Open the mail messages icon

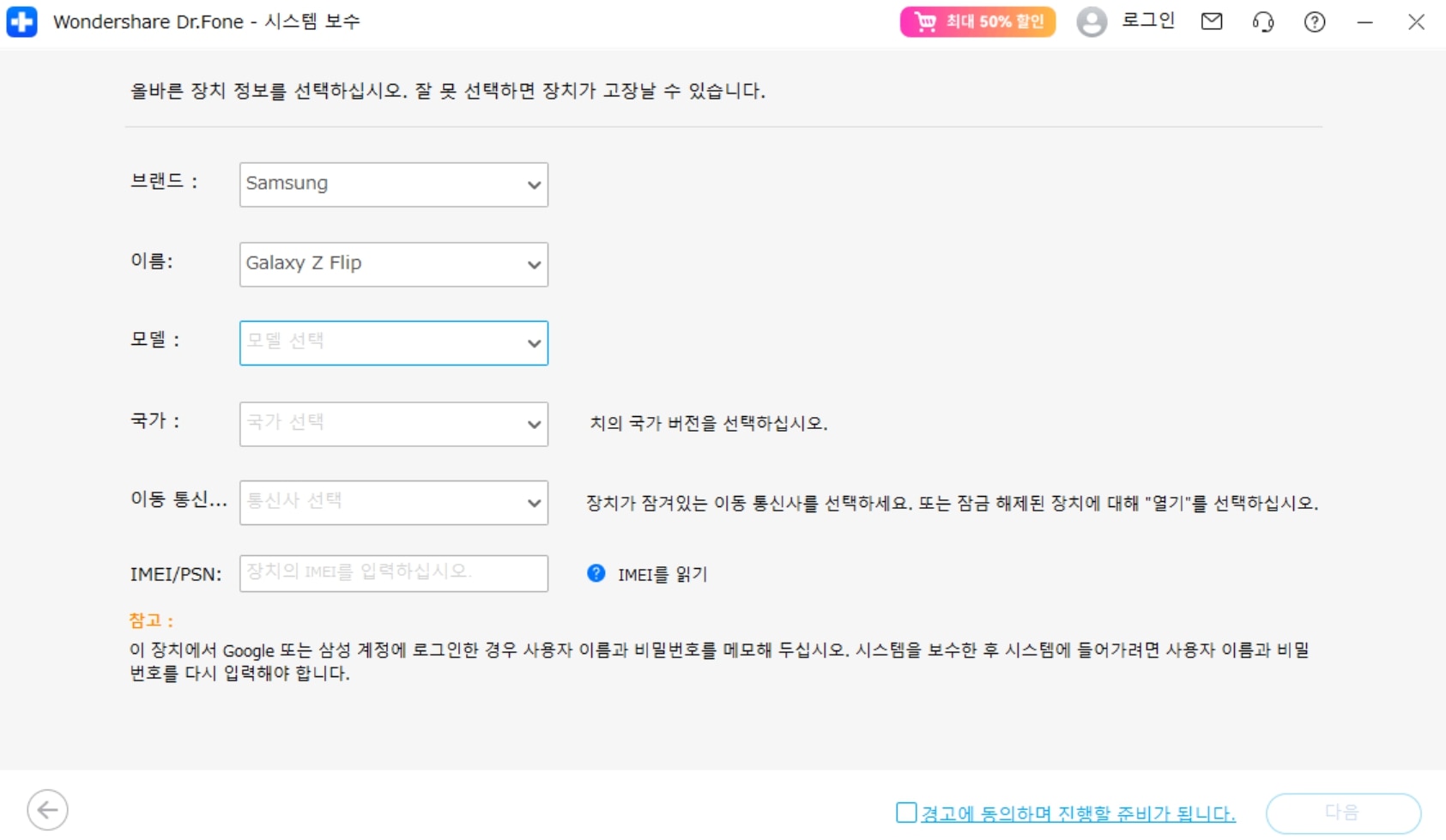pyautogui.click(x=1212, y=21)
